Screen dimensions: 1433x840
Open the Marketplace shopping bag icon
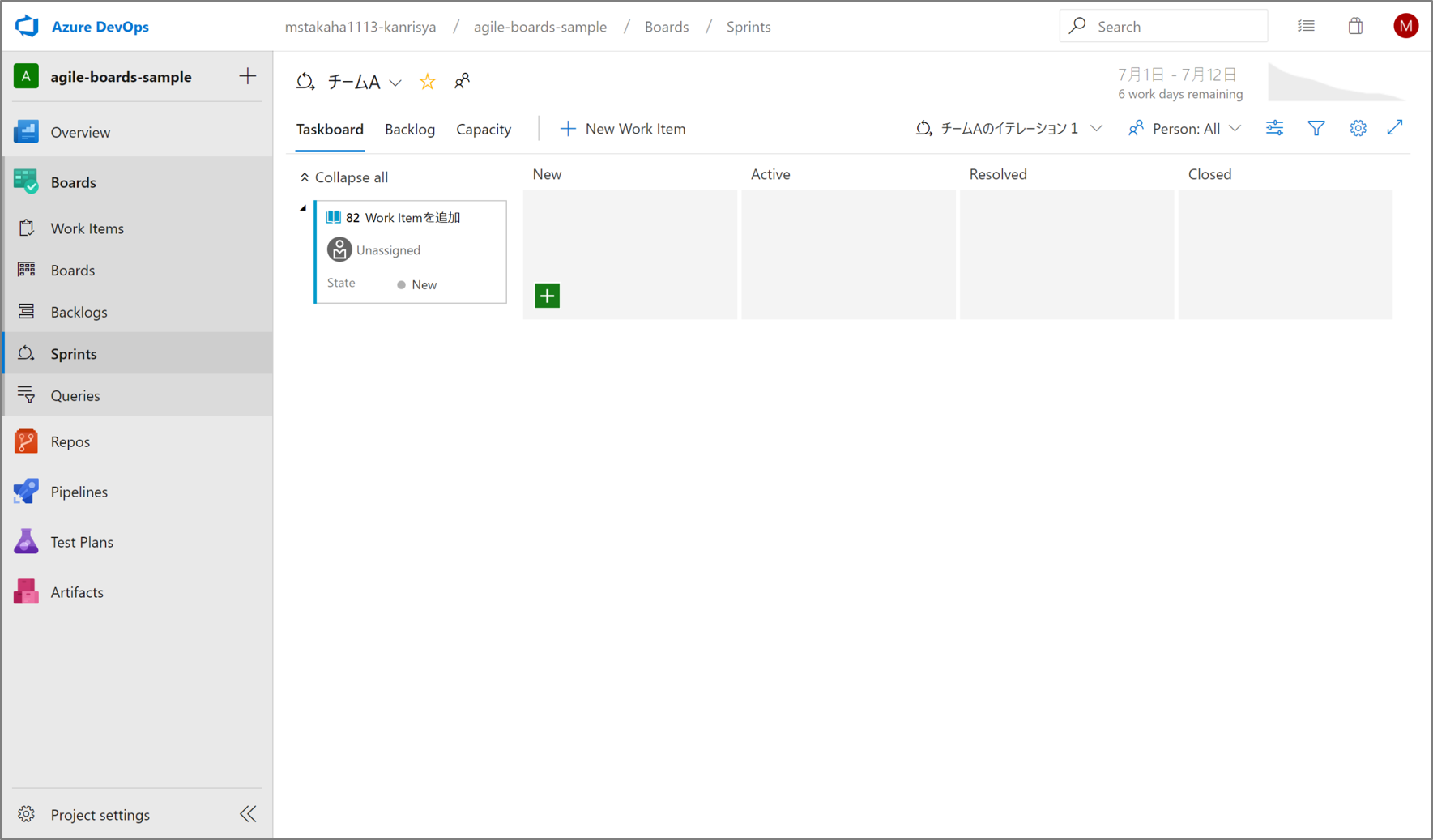1356,25
